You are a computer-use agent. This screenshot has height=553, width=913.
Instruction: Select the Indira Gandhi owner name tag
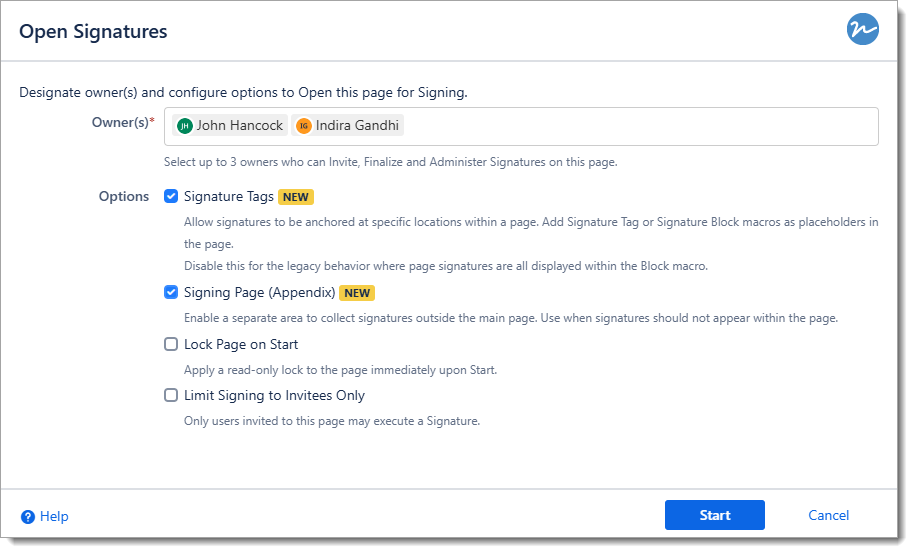tap(358, 126)
